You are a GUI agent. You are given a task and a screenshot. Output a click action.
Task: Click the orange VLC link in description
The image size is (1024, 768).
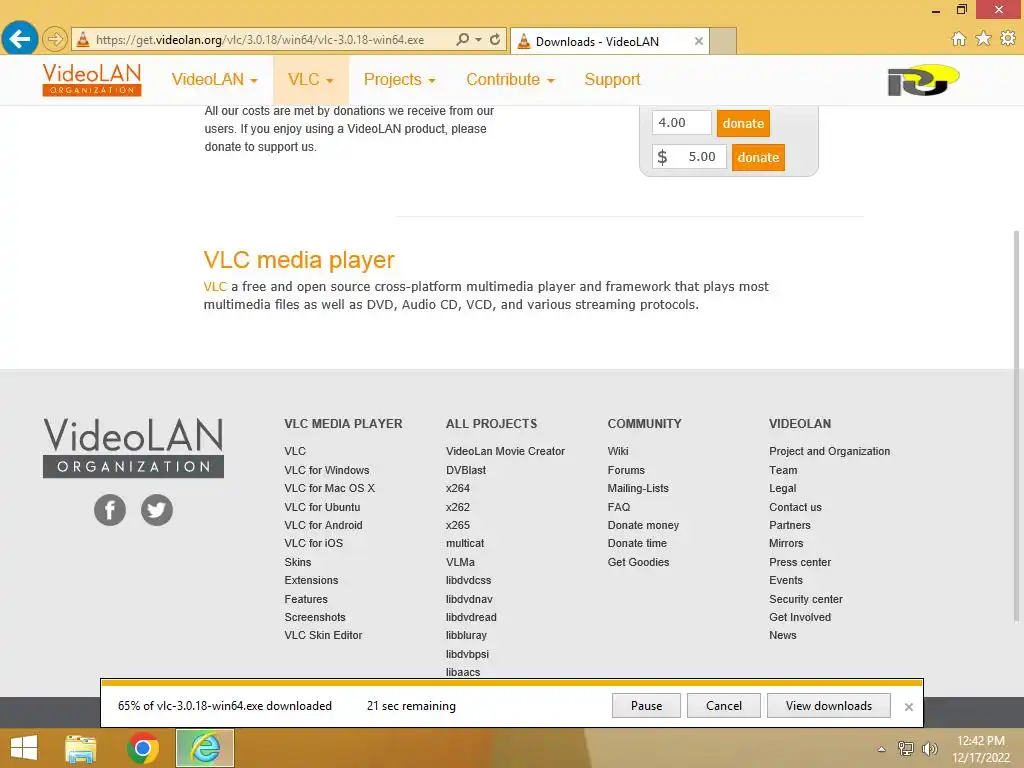(215, 287)
